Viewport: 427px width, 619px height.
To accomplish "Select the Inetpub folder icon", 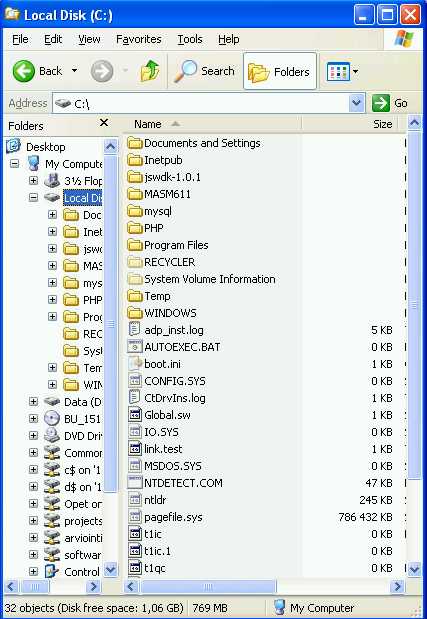I will click(135, 160).
